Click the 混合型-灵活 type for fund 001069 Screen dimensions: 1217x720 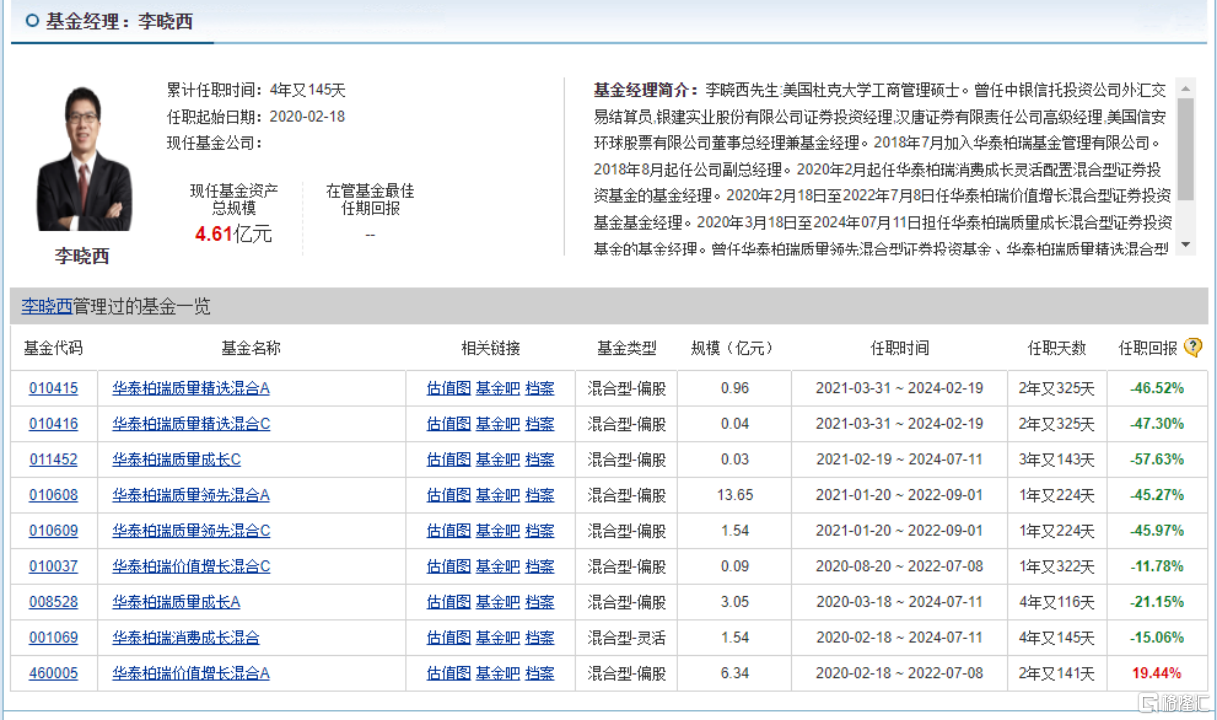626,637
